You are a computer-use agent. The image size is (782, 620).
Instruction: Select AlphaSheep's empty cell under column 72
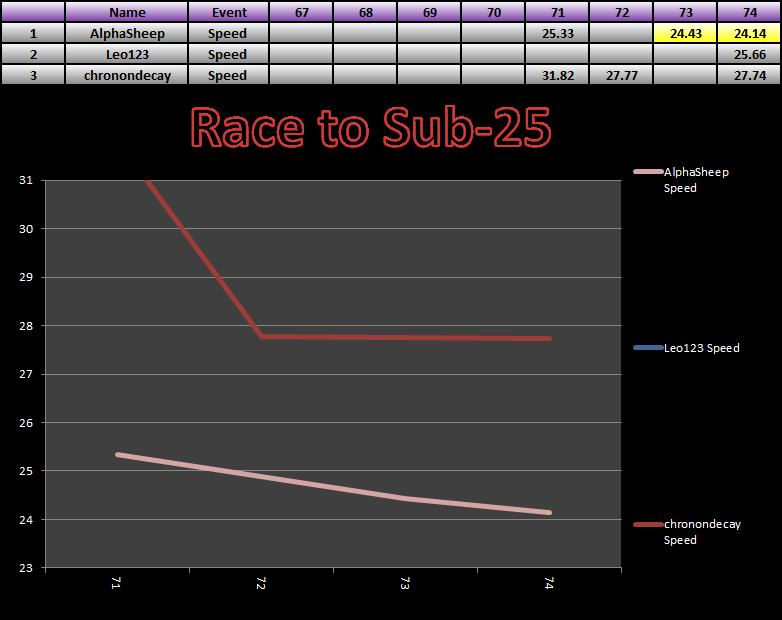(x=621, y=33)
